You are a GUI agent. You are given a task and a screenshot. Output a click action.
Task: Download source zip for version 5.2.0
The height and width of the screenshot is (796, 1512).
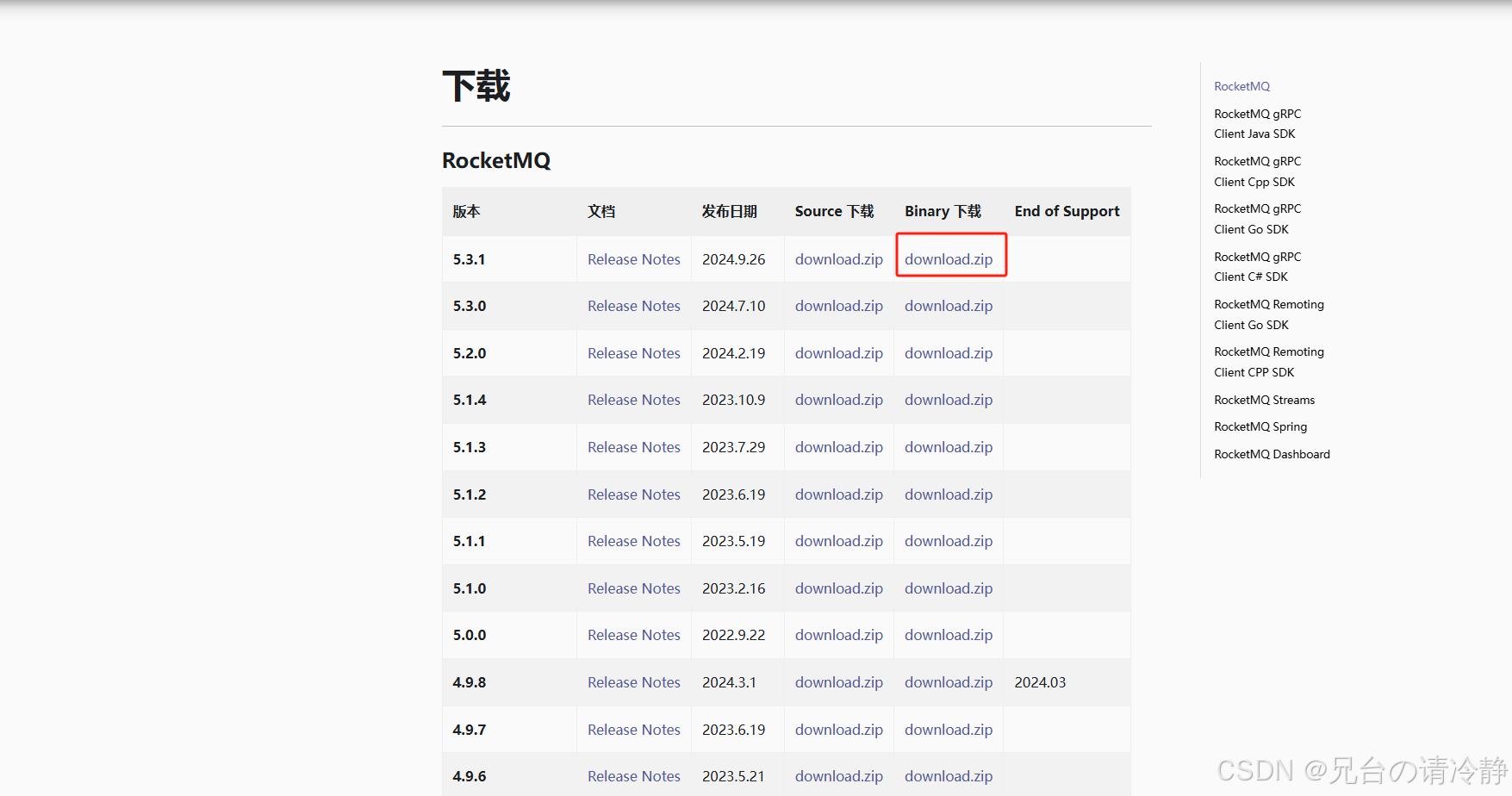click(839, 353)
